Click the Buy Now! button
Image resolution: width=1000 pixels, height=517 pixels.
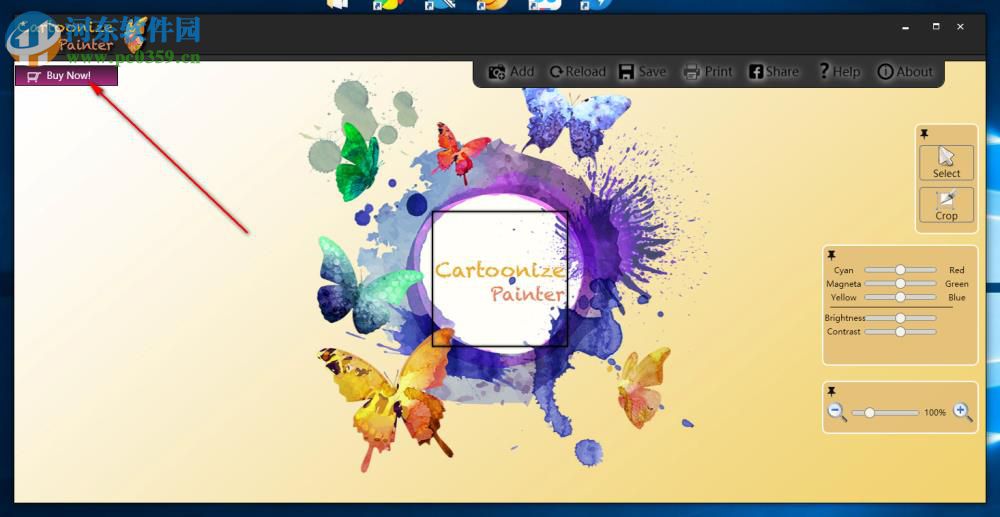click(66, 76)
